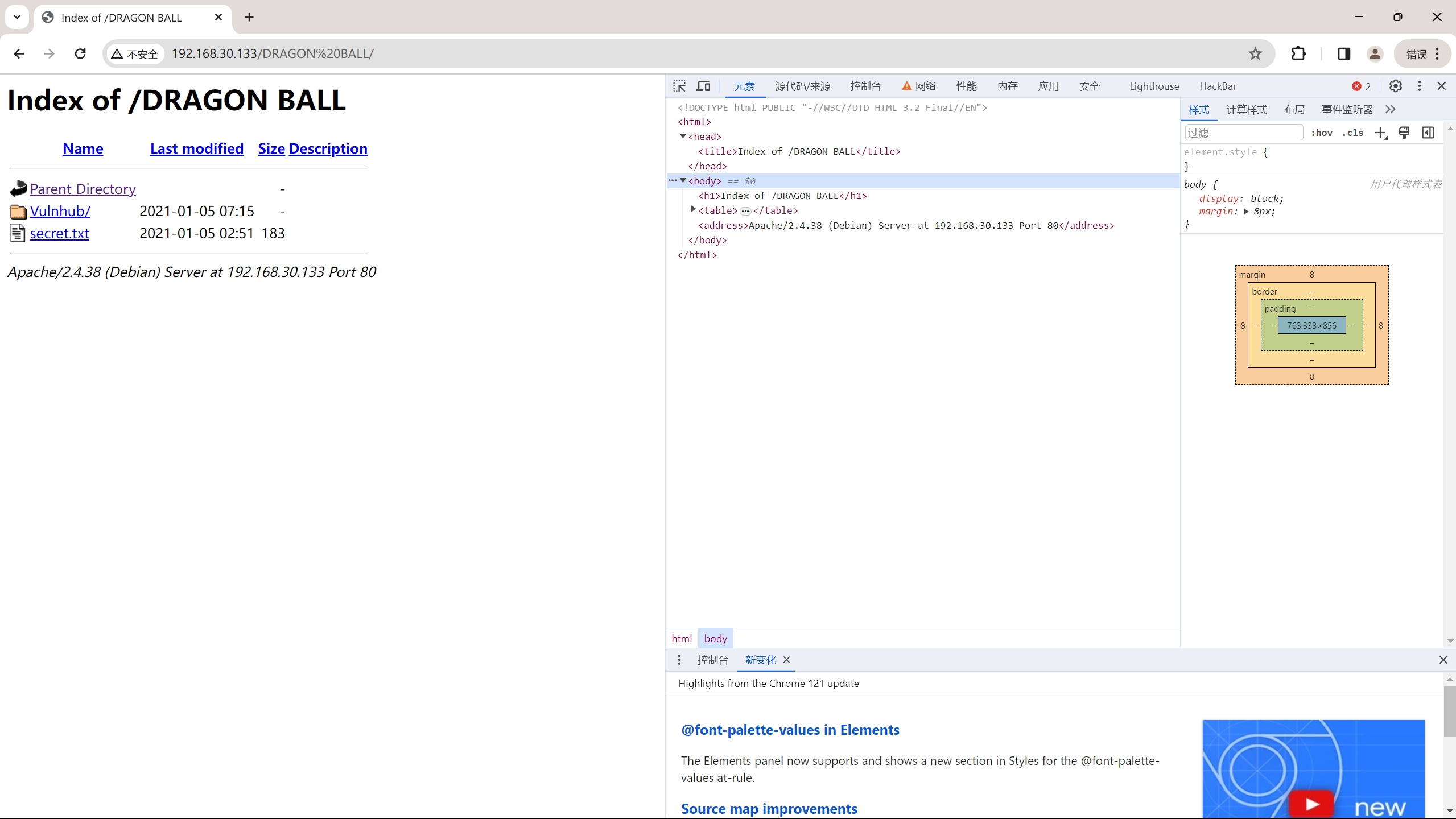Activate the inspect element picker icon

[679, 86]
